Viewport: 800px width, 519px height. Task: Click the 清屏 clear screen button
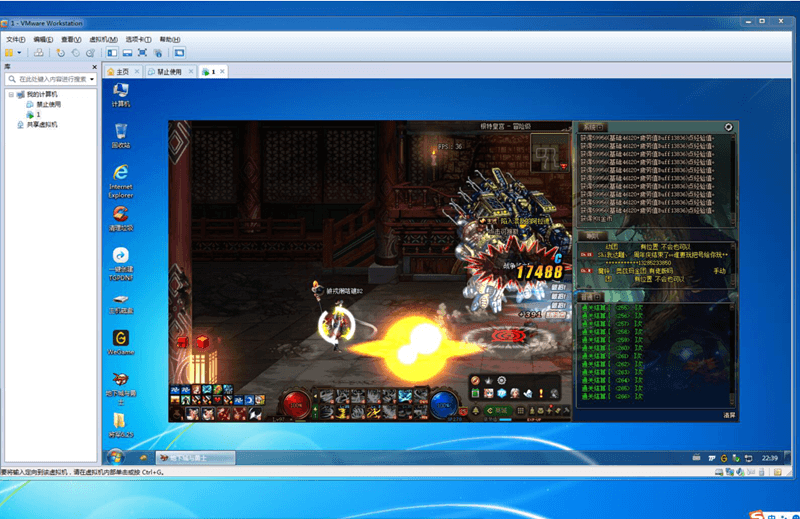pyautogui.click(x=729, y=415)
